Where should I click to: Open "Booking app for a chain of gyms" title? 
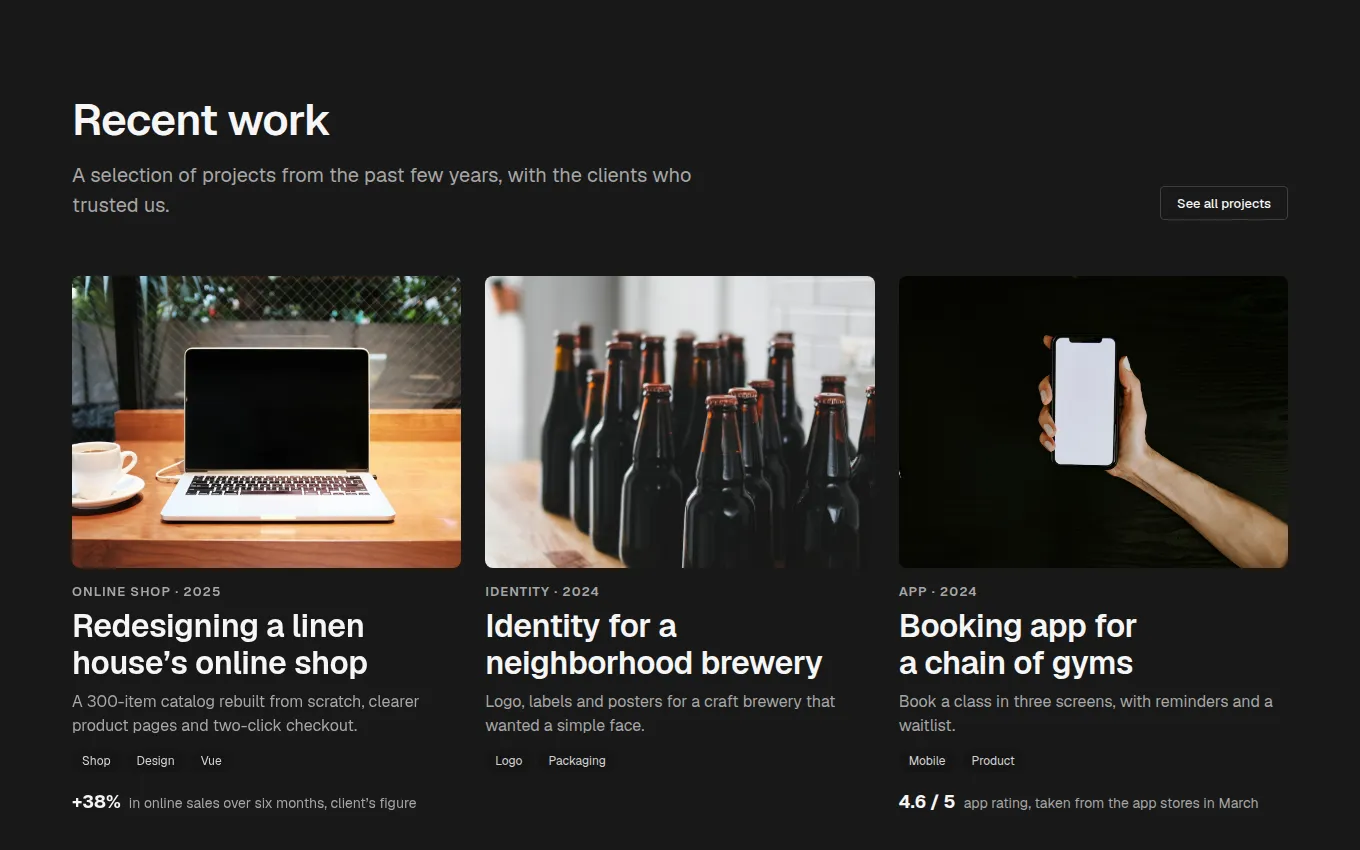(1018, 644)
